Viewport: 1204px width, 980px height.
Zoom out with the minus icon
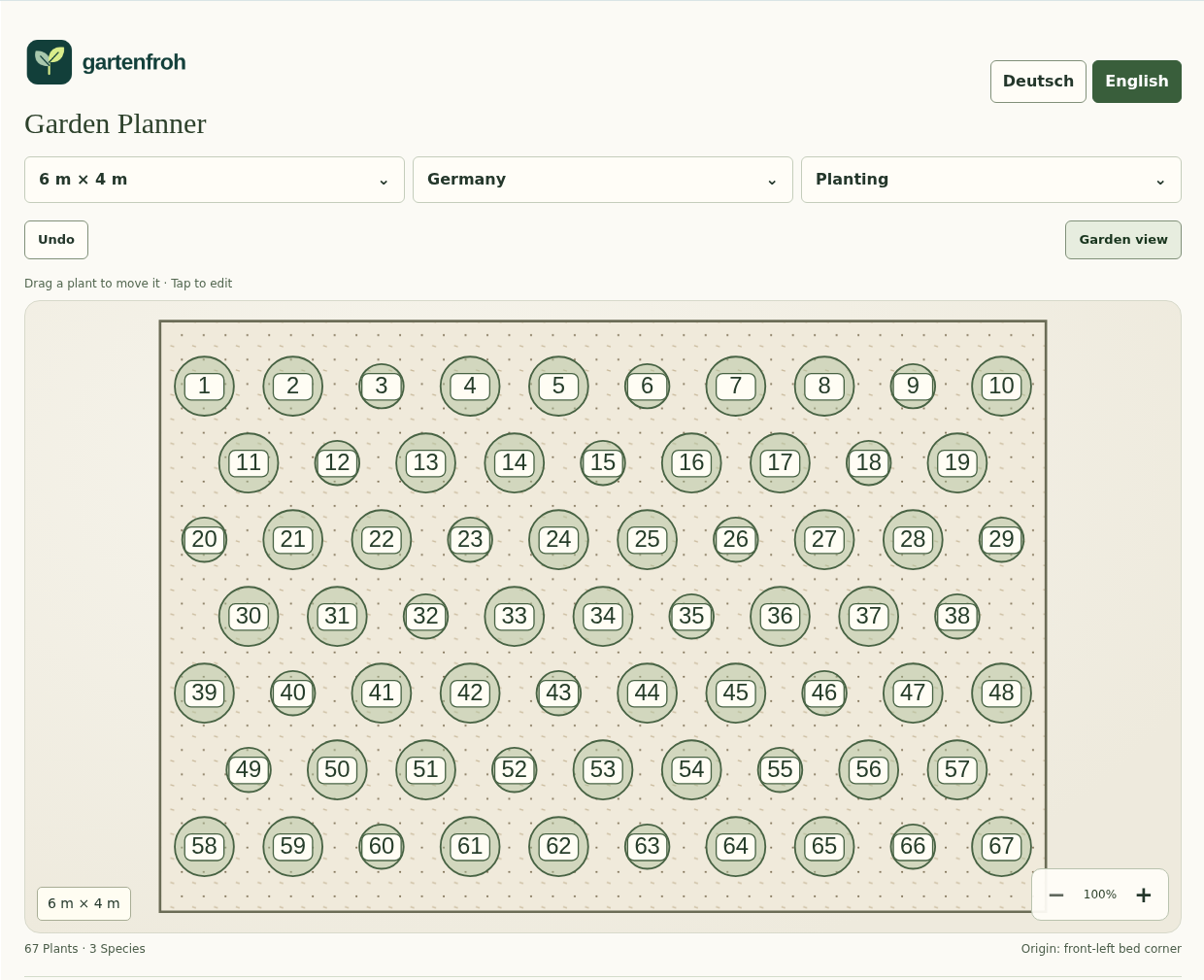point(1056,895)
